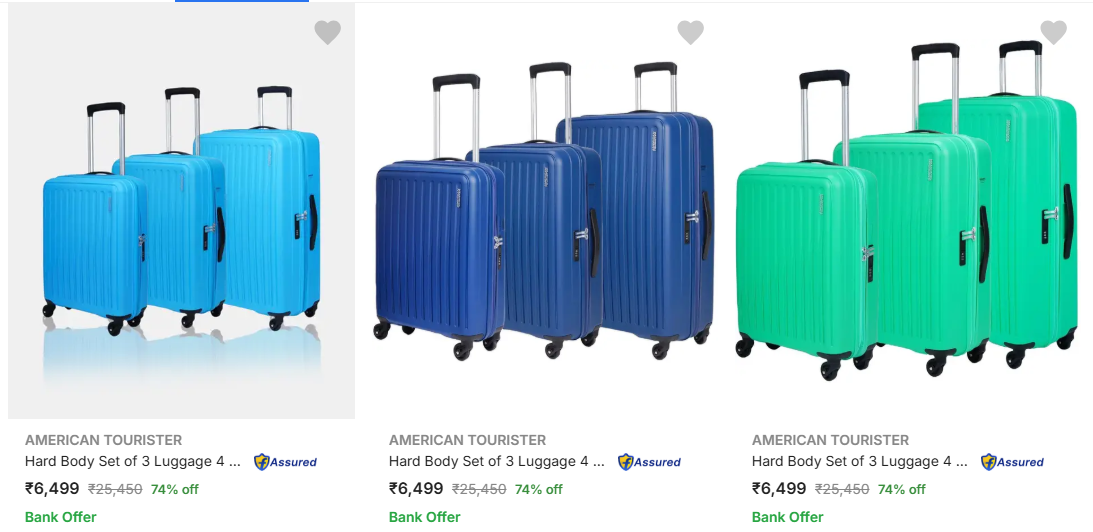Viewport: 1093px width, 532px height.
Task: Open navy luggage Hard Body Set title
Action: (x=497, y=462)
